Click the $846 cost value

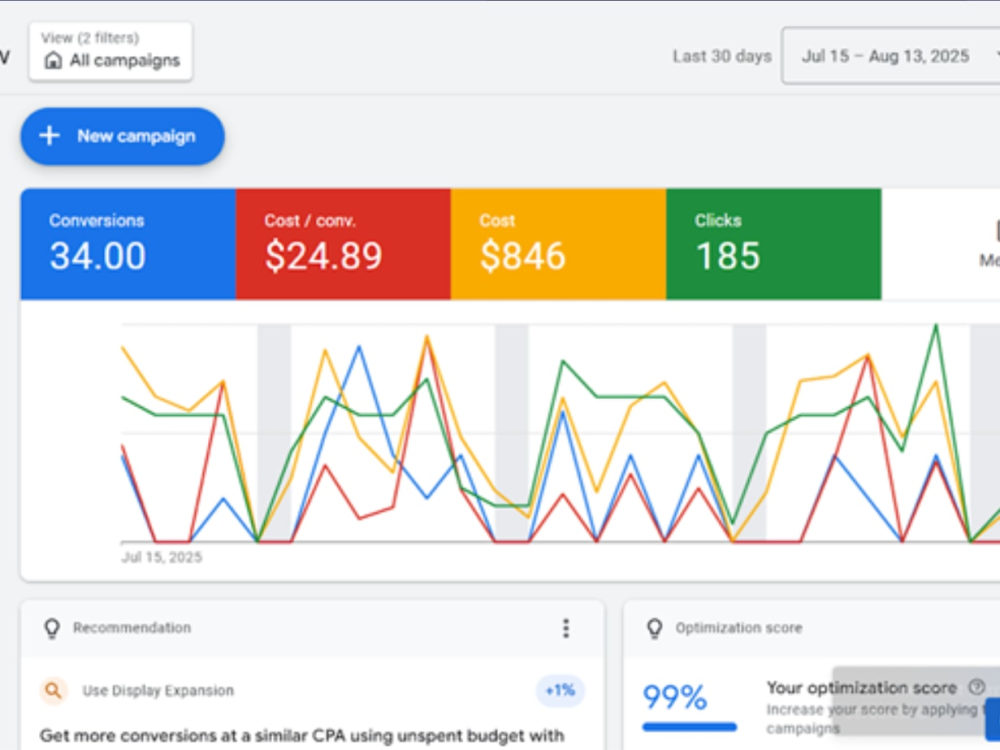pos(522,256)
